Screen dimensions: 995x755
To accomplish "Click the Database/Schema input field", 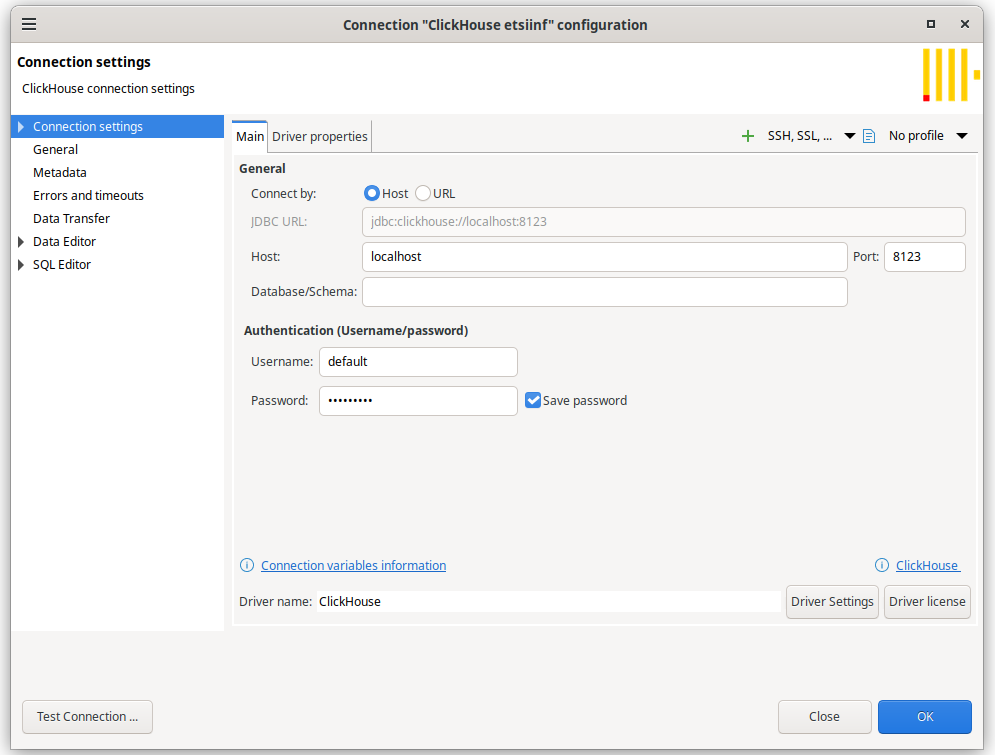I will (605, 292).
